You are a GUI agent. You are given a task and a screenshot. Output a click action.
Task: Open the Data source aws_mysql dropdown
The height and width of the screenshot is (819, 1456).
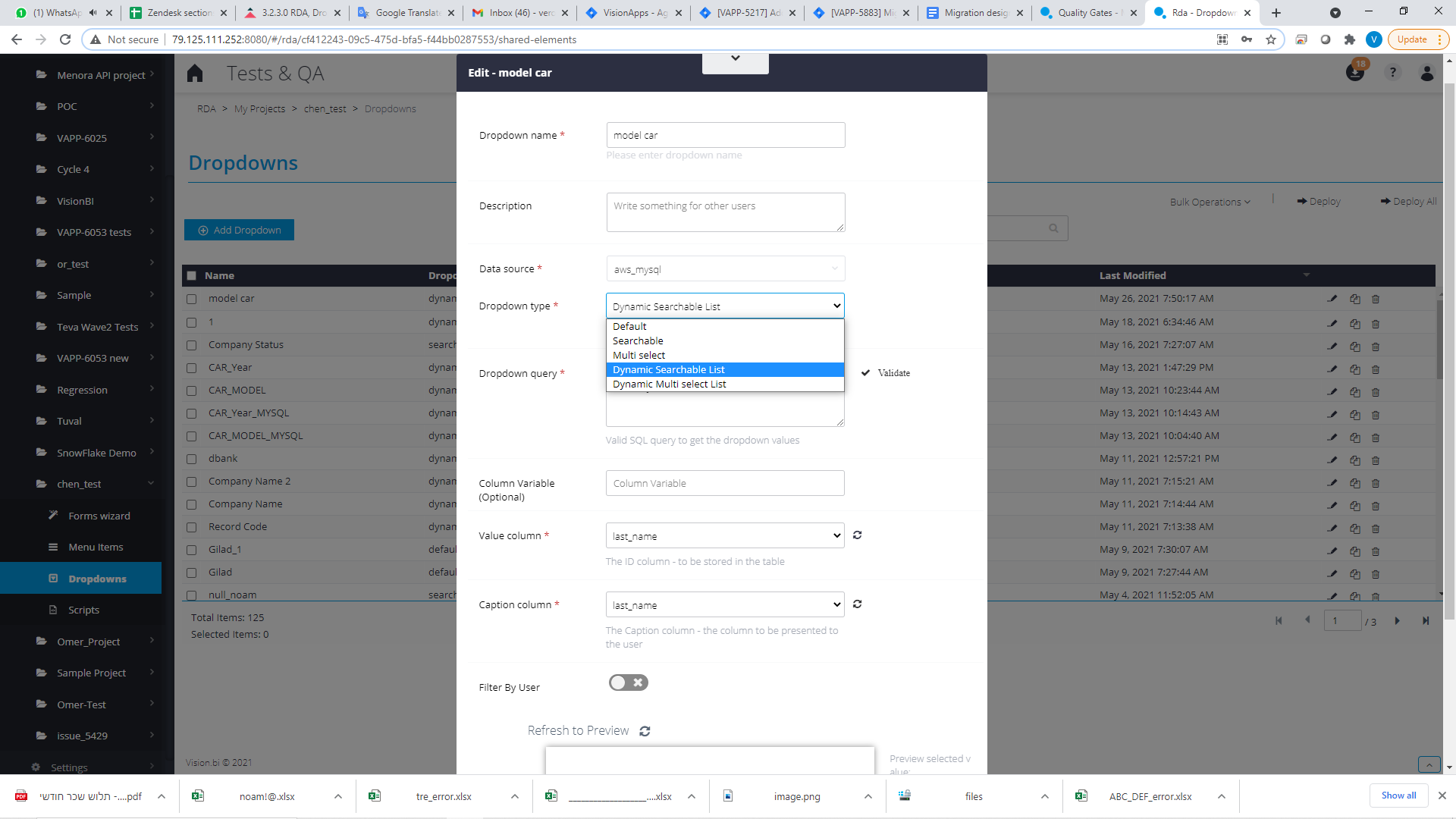[726, 268]
